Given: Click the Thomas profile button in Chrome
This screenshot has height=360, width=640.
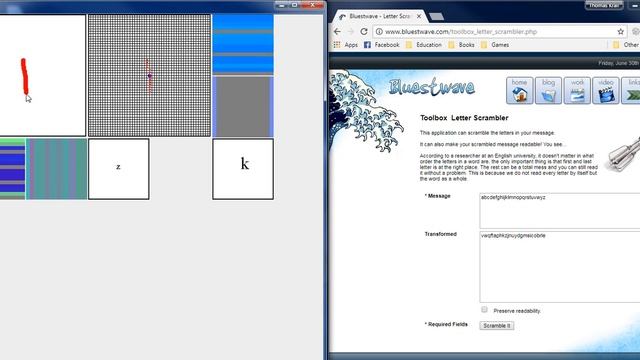Looking at the screenshot, I should [x=604, y=5].
